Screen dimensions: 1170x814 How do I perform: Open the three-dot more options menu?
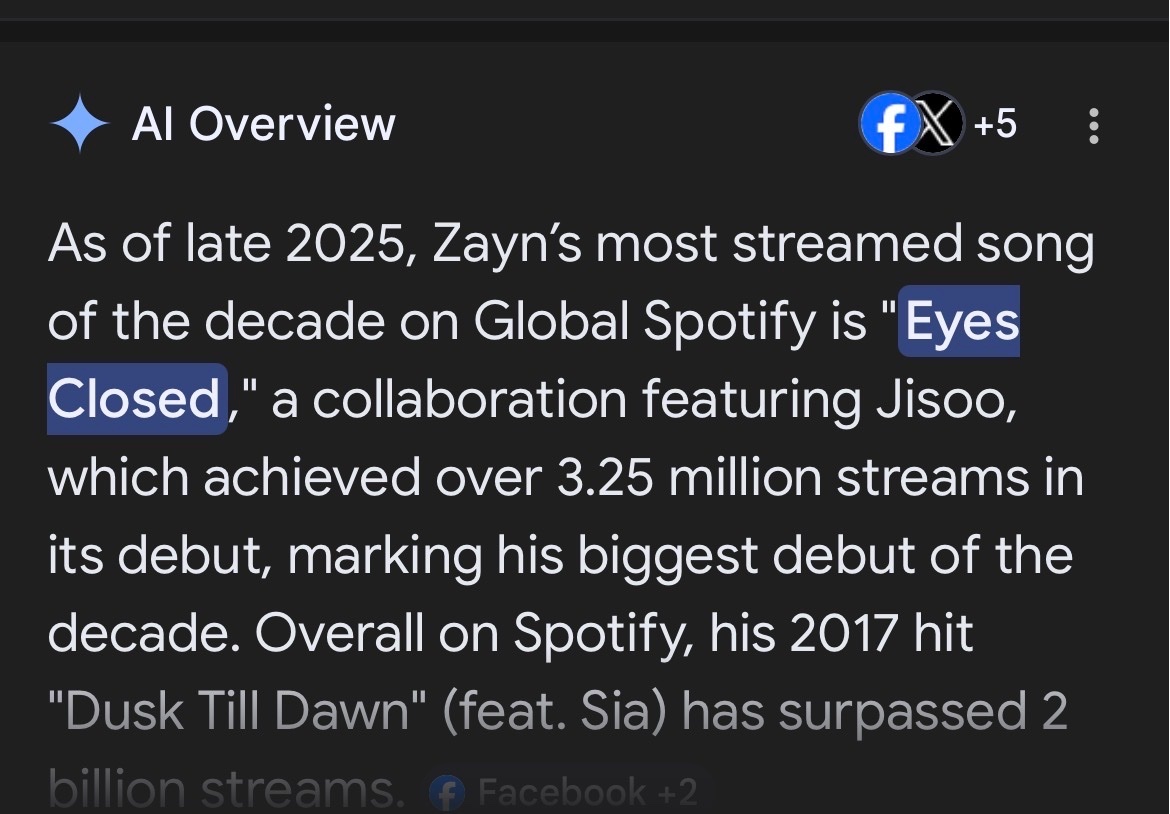[1094, 126]
